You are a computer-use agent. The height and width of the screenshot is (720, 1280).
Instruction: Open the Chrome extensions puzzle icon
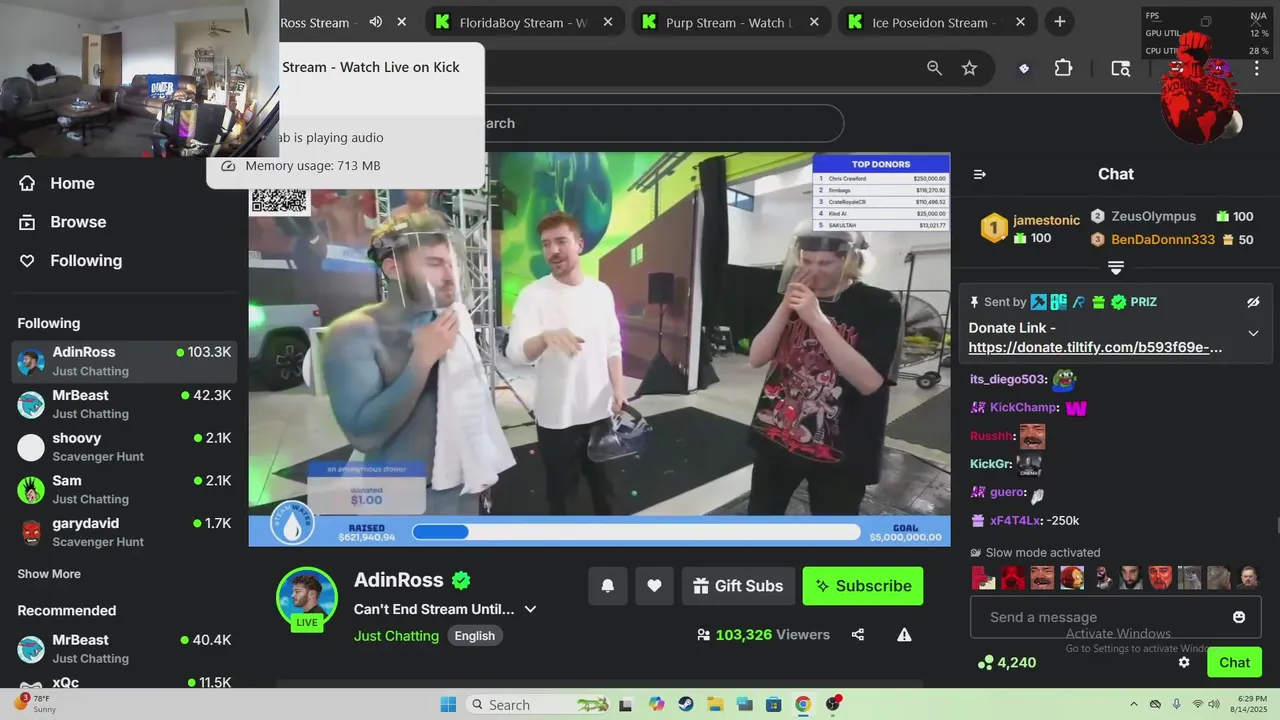(1063, 68)
